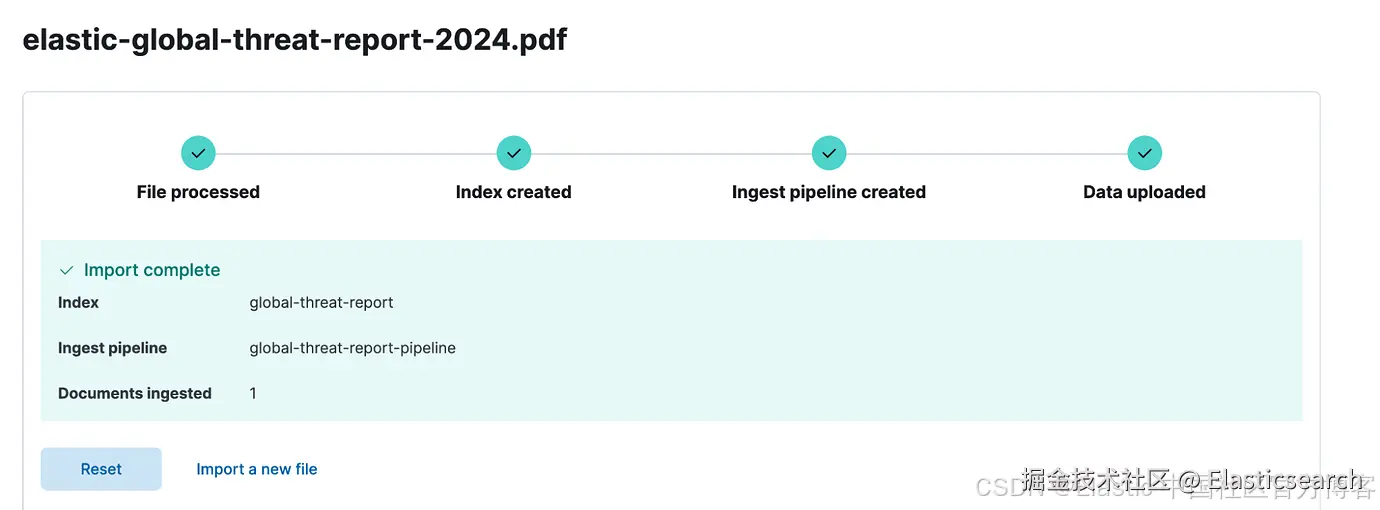1380x510 pixels.
Task: Click the Ingest pipeline field label
Action: point(112,348)
